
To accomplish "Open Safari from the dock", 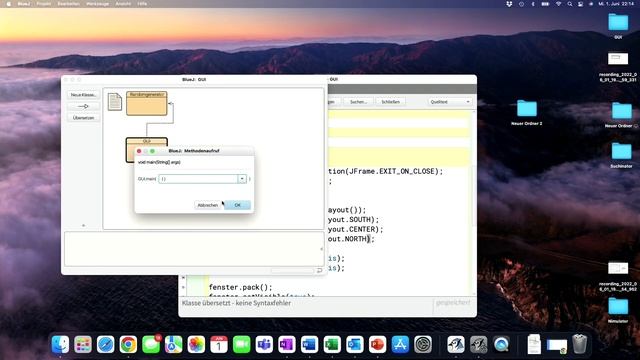I will [106, 344].
